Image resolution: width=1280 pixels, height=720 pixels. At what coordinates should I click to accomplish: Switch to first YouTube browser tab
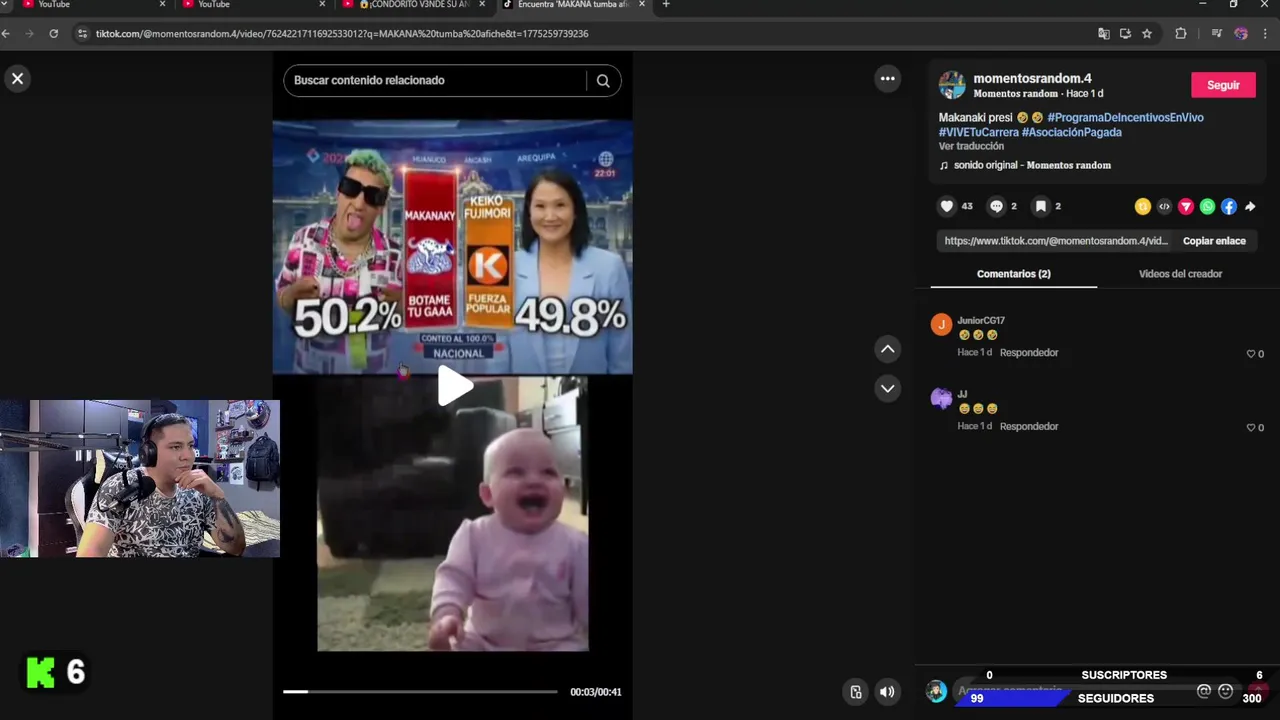tap(90, 5)
